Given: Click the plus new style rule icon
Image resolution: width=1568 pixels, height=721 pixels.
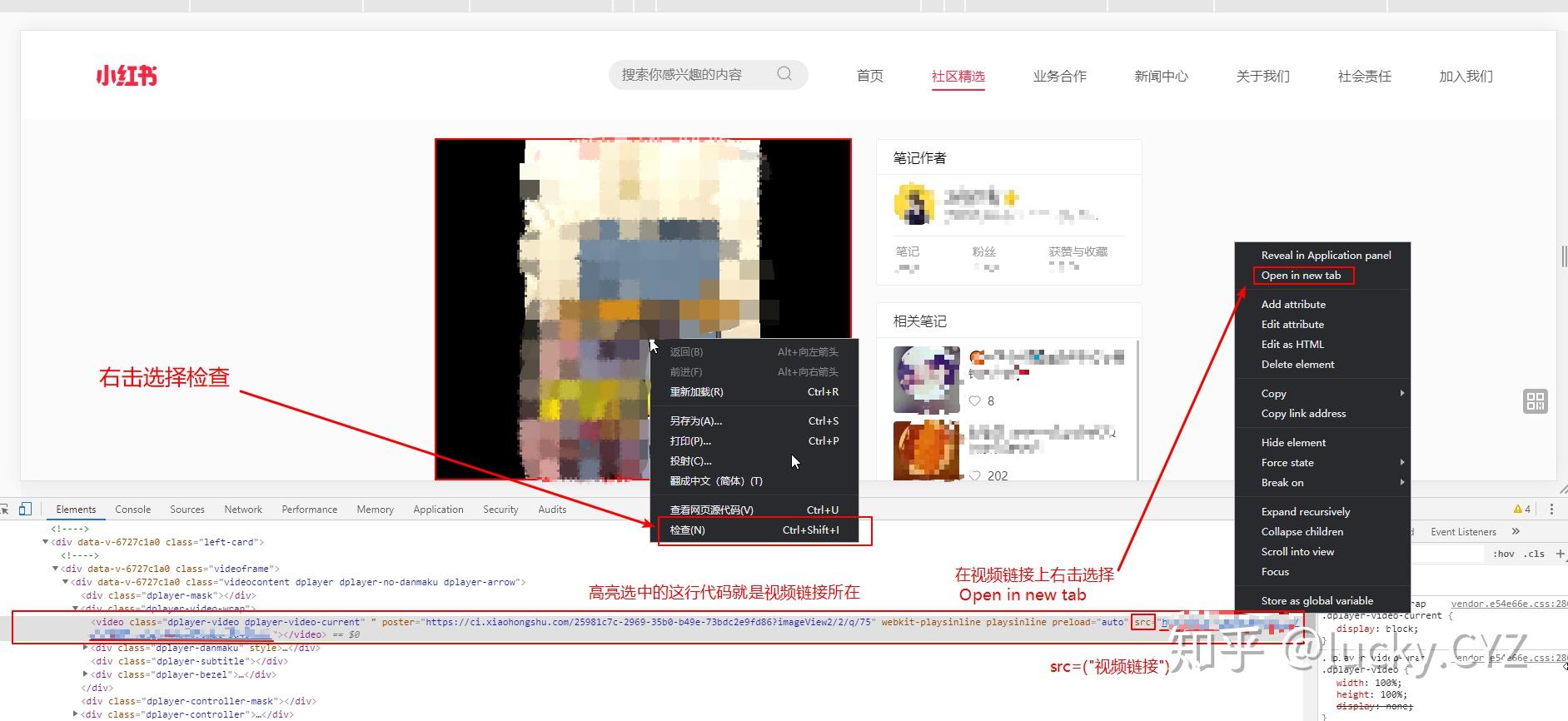Looking at the screenshot, I should [1561, 554].
